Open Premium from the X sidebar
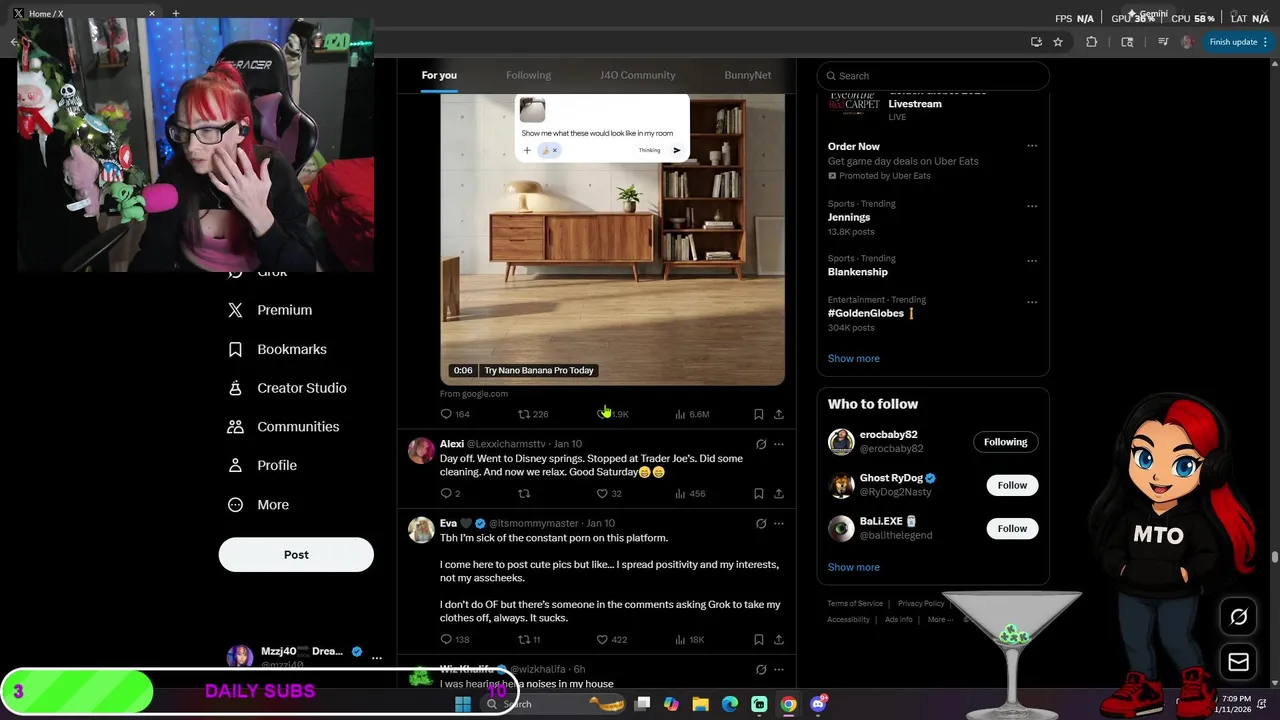Screen dimensions: 1280x720 pyautogui.click(x=270, y=310)
